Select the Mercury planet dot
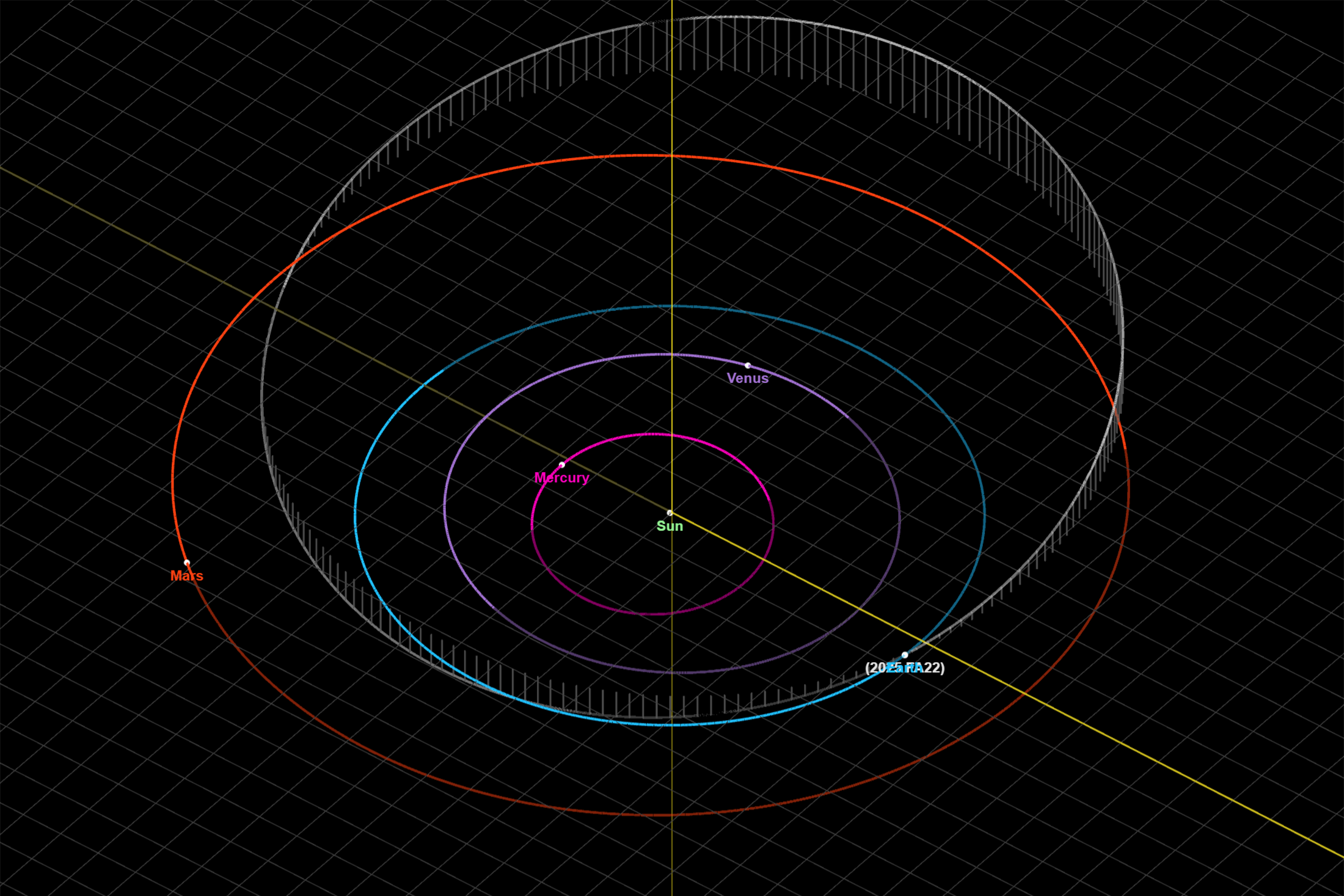Viewport: 1344px width, 896px height. click(x=561, y=465)
